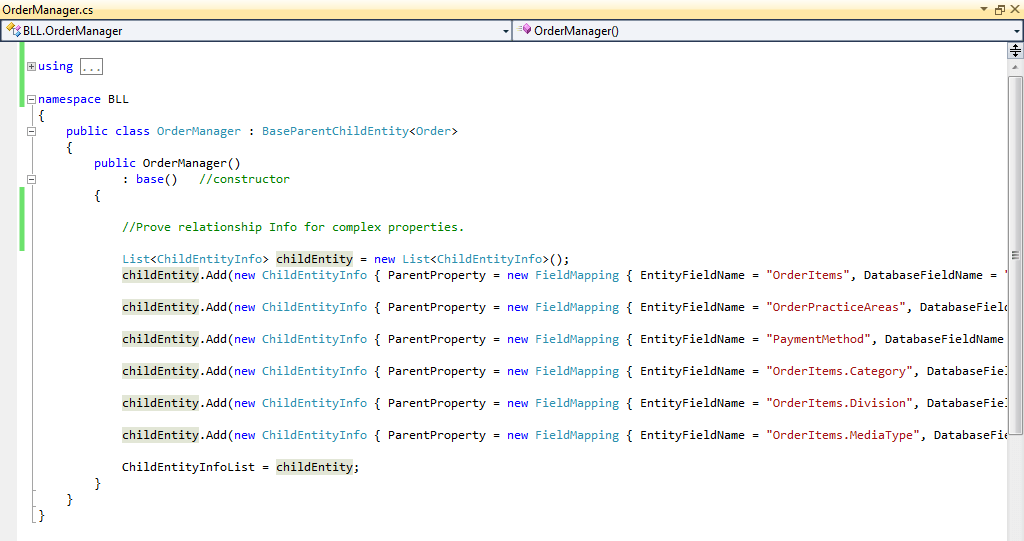This screenshot has height=541, width=1024.
Task: Click the "PaymentMethod" string literal
Action: click(x=817, y=339)
